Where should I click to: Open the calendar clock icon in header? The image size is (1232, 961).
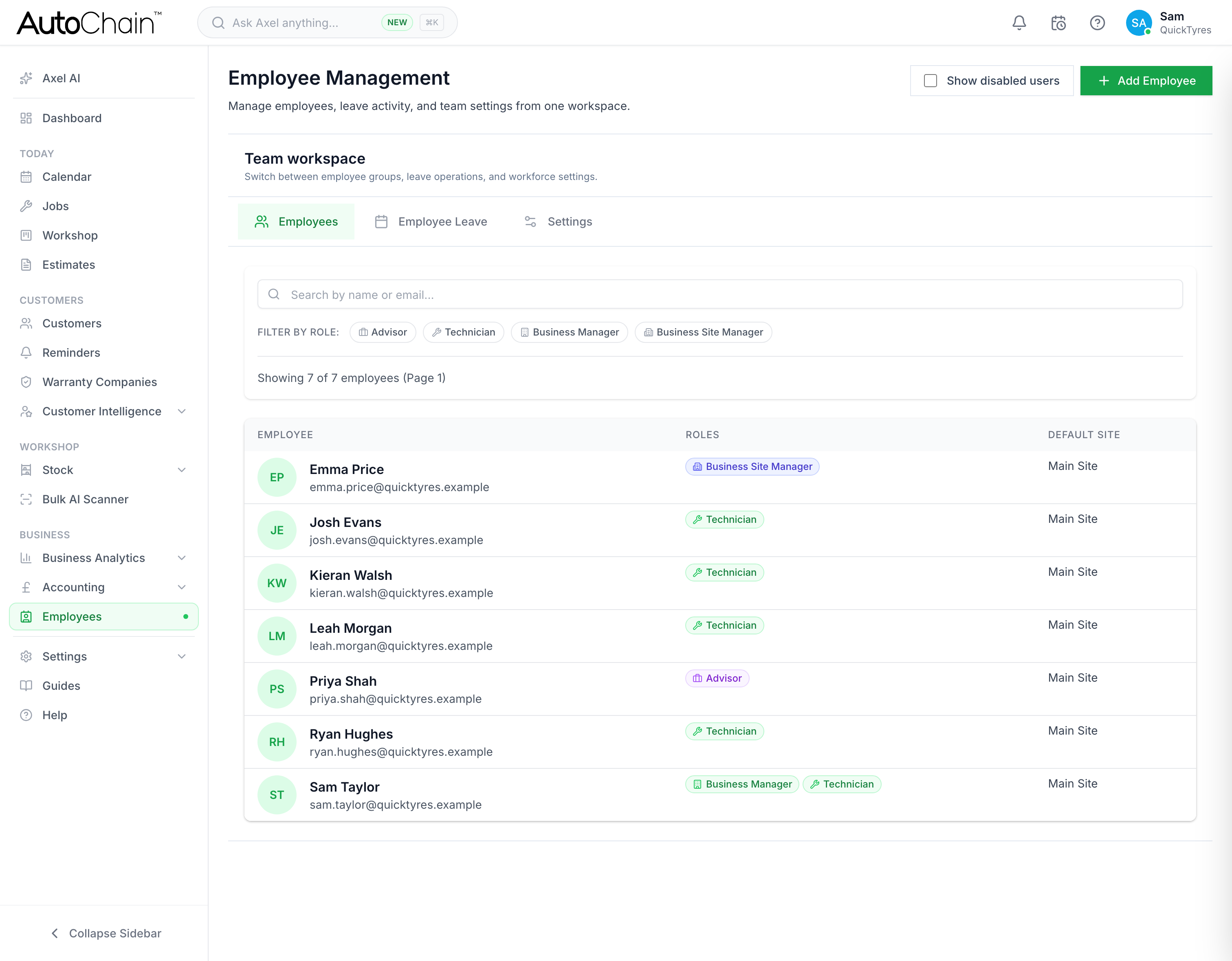coord(1058,23)
